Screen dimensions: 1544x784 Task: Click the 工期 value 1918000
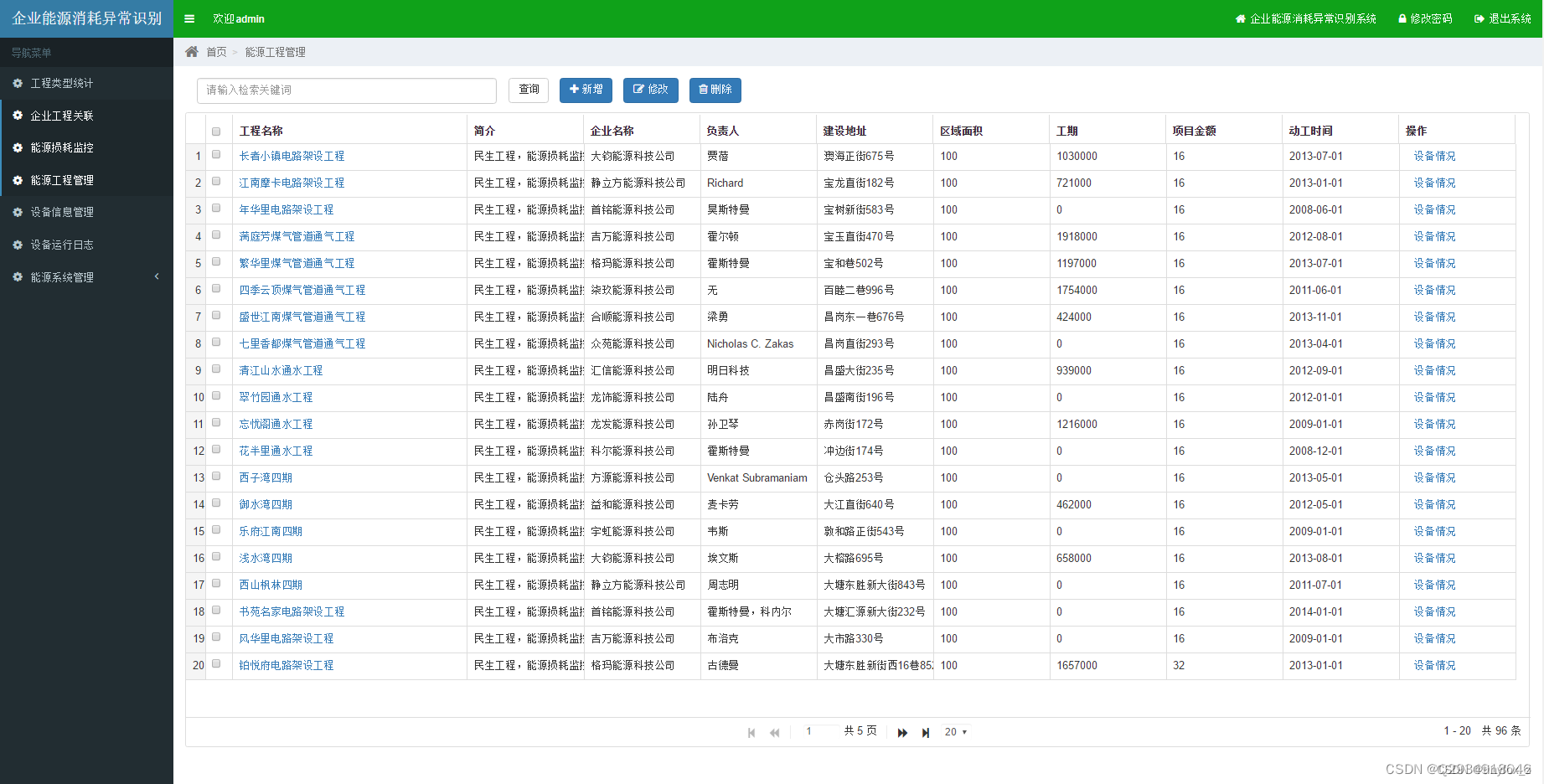coord(1077,236)
